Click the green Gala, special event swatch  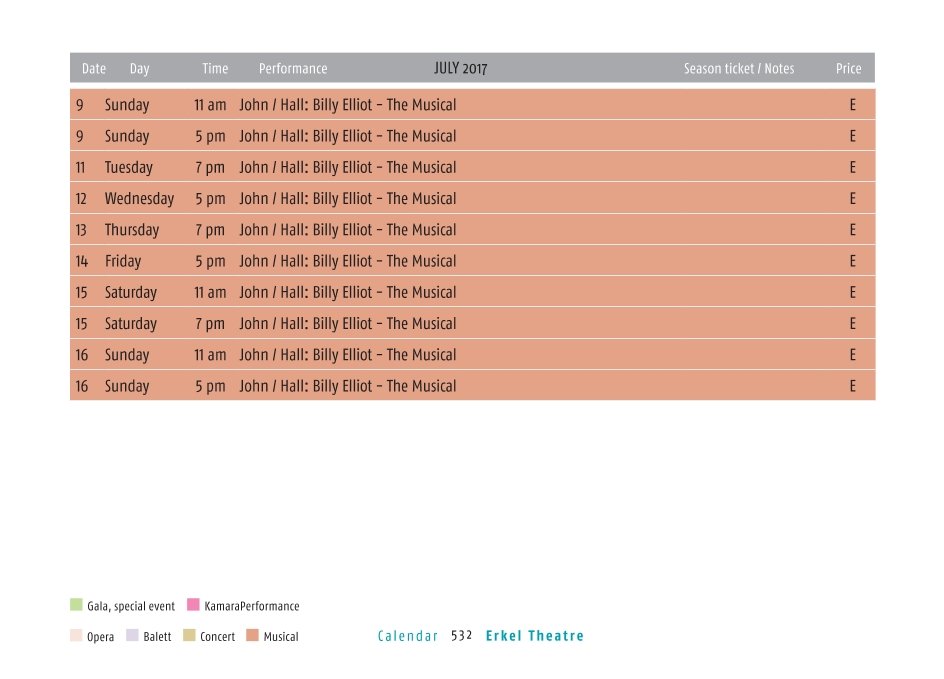[x=76, y=604]
